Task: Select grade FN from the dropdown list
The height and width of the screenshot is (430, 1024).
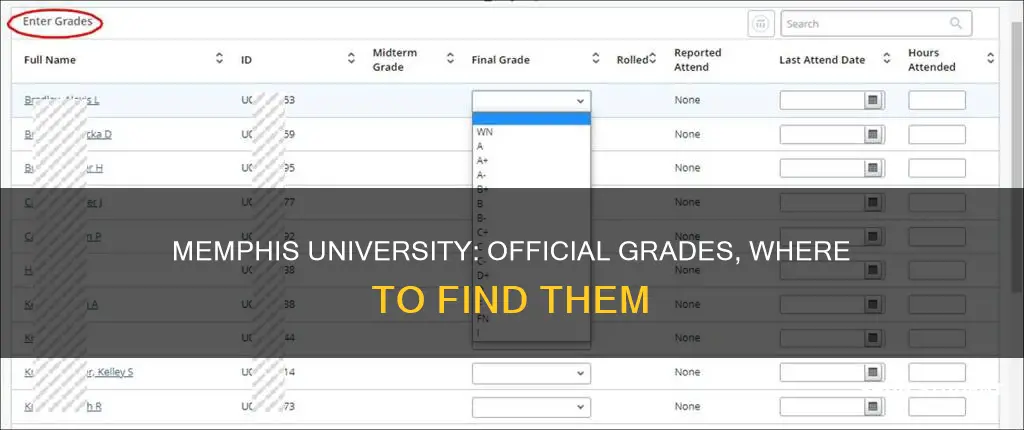Action: tap(483, 319)
